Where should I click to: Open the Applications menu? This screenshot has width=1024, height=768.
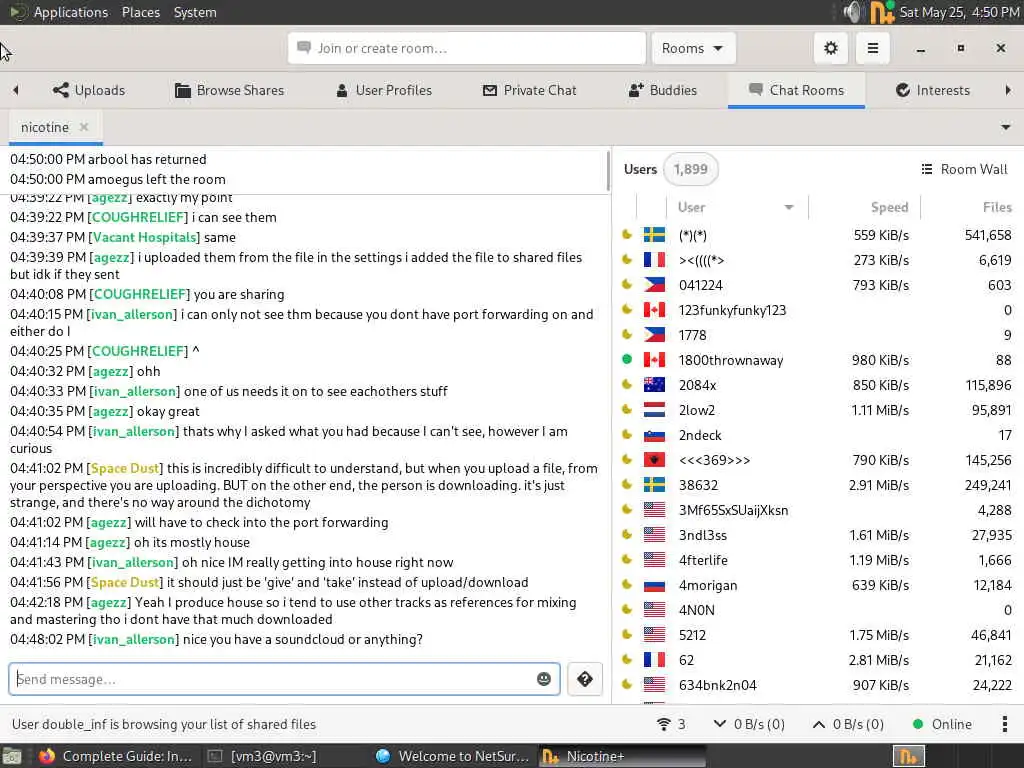(71, 12)
